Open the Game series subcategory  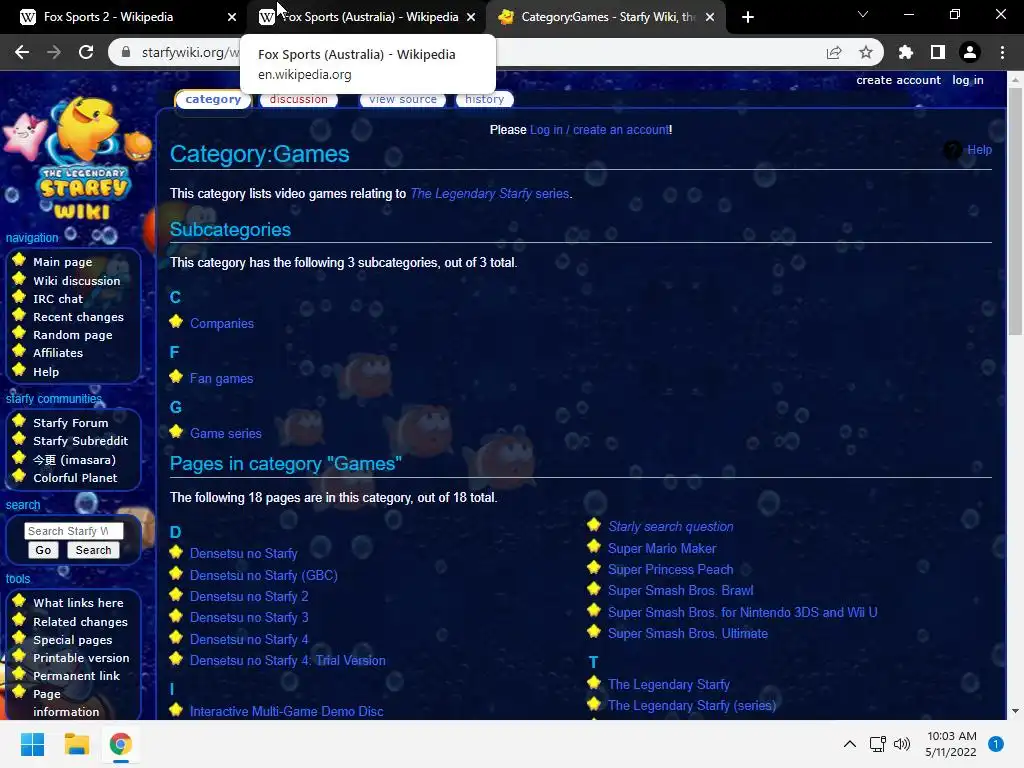pos(225,433)
